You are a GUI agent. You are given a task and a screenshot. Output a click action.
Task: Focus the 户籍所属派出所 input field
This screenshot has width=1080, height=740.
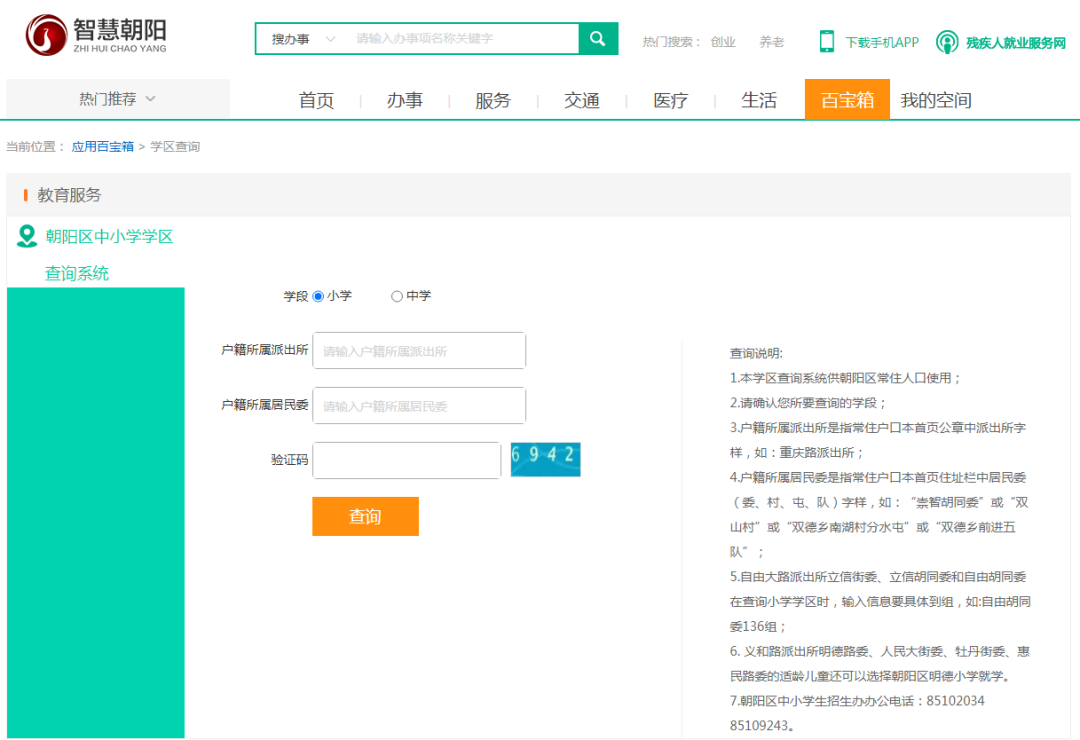pyautogui.click(x=419, y=351)
